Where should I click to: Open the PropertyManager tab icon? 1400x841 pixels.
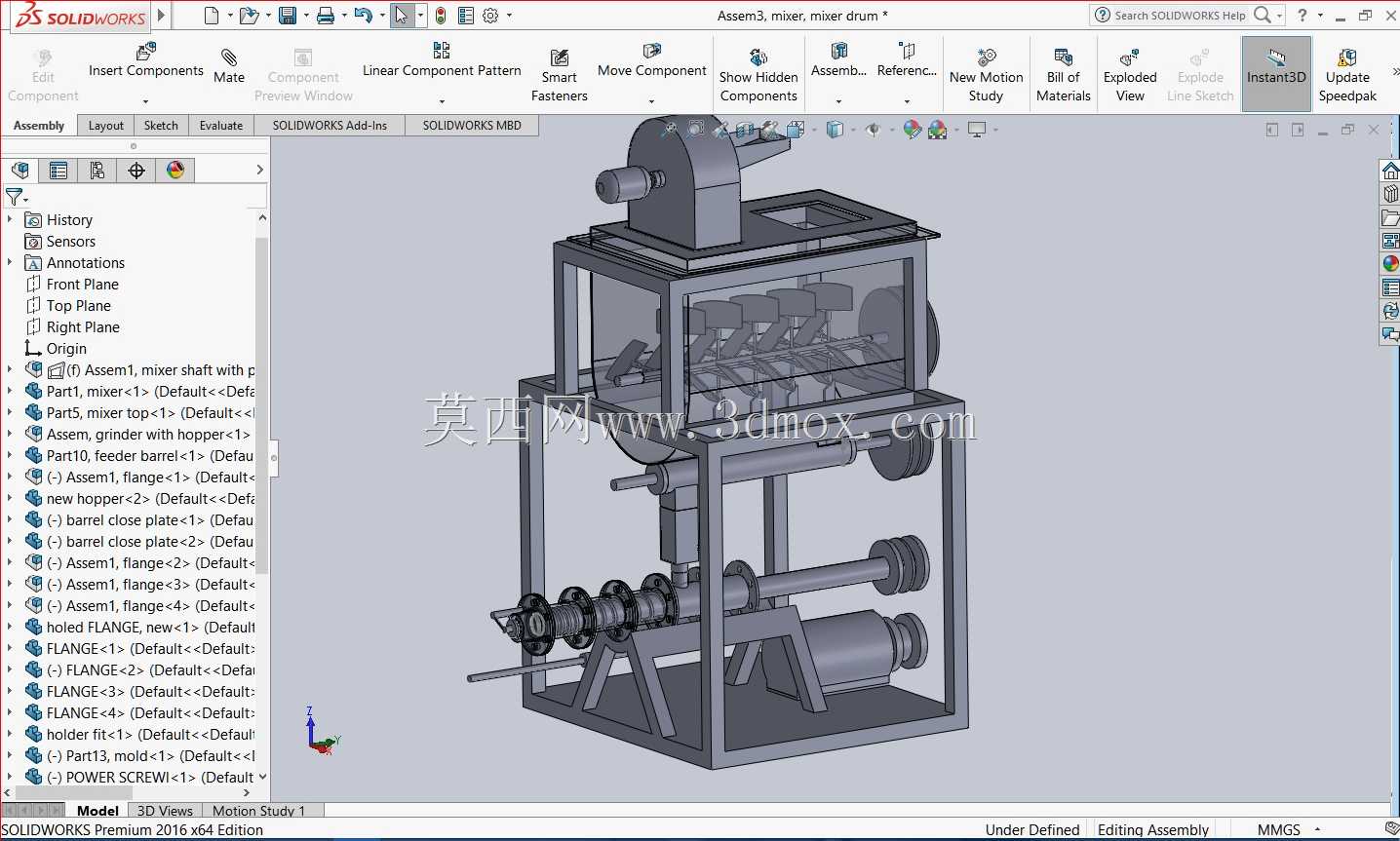coord(58,171)
